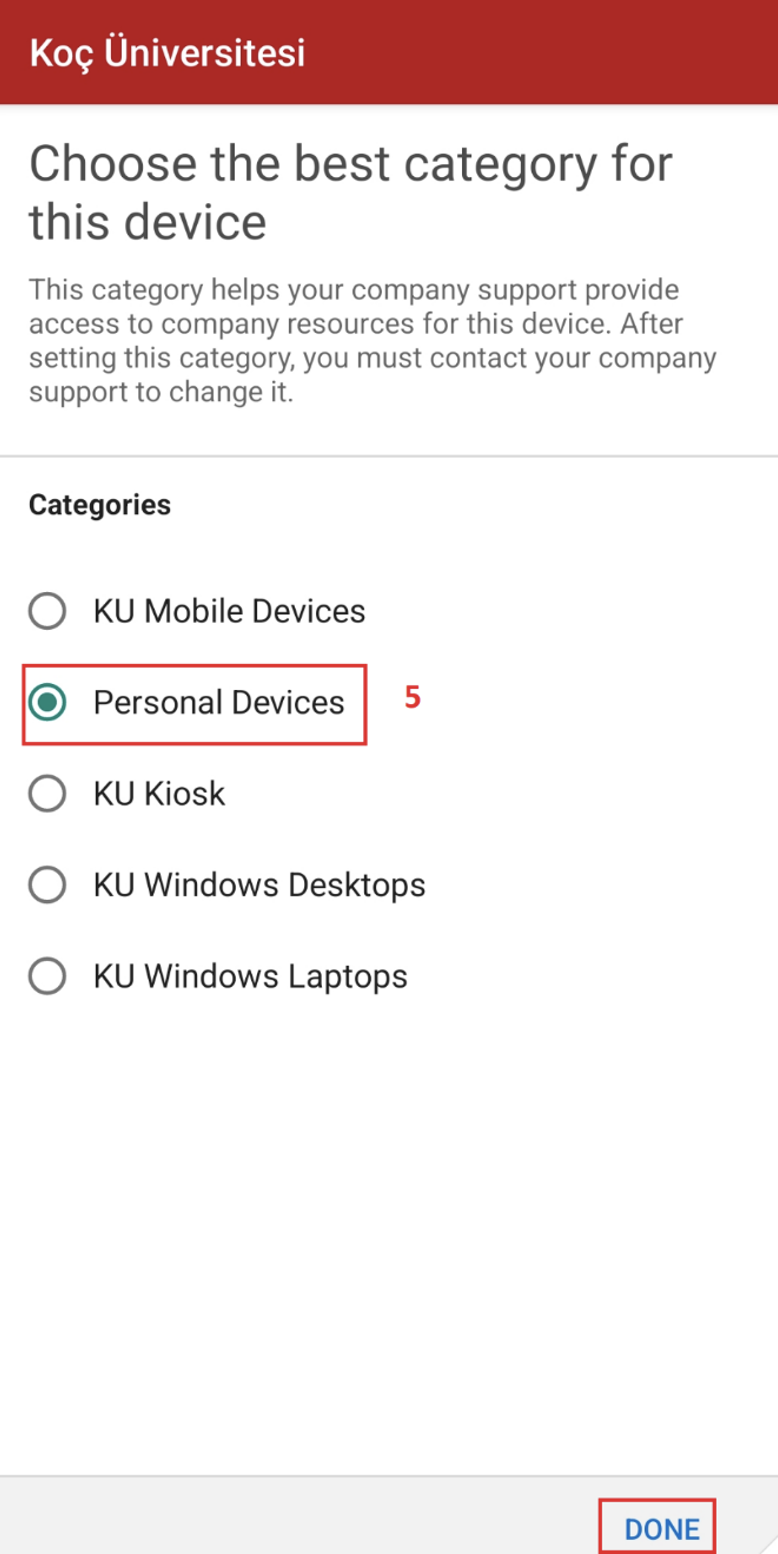
Task: Tap the Categories section header
Action: (x=100, y=504)
